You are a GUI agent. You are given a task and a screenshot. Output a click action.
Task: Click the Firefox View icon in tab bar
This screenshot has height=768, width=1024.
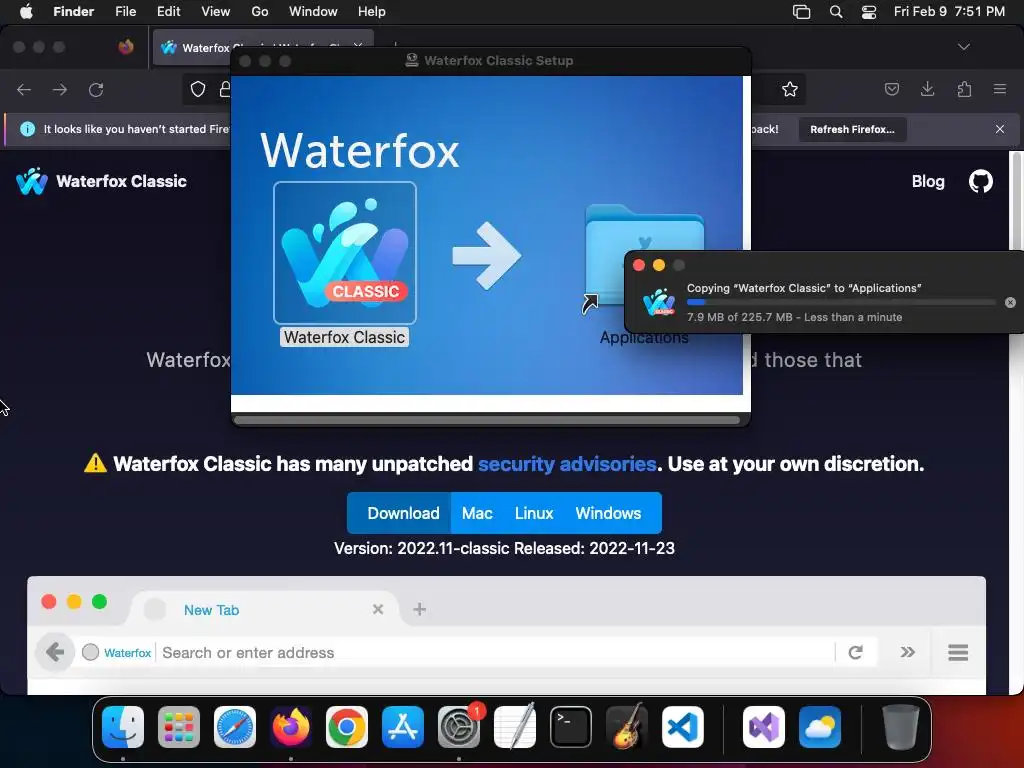(x=126, y=47)
